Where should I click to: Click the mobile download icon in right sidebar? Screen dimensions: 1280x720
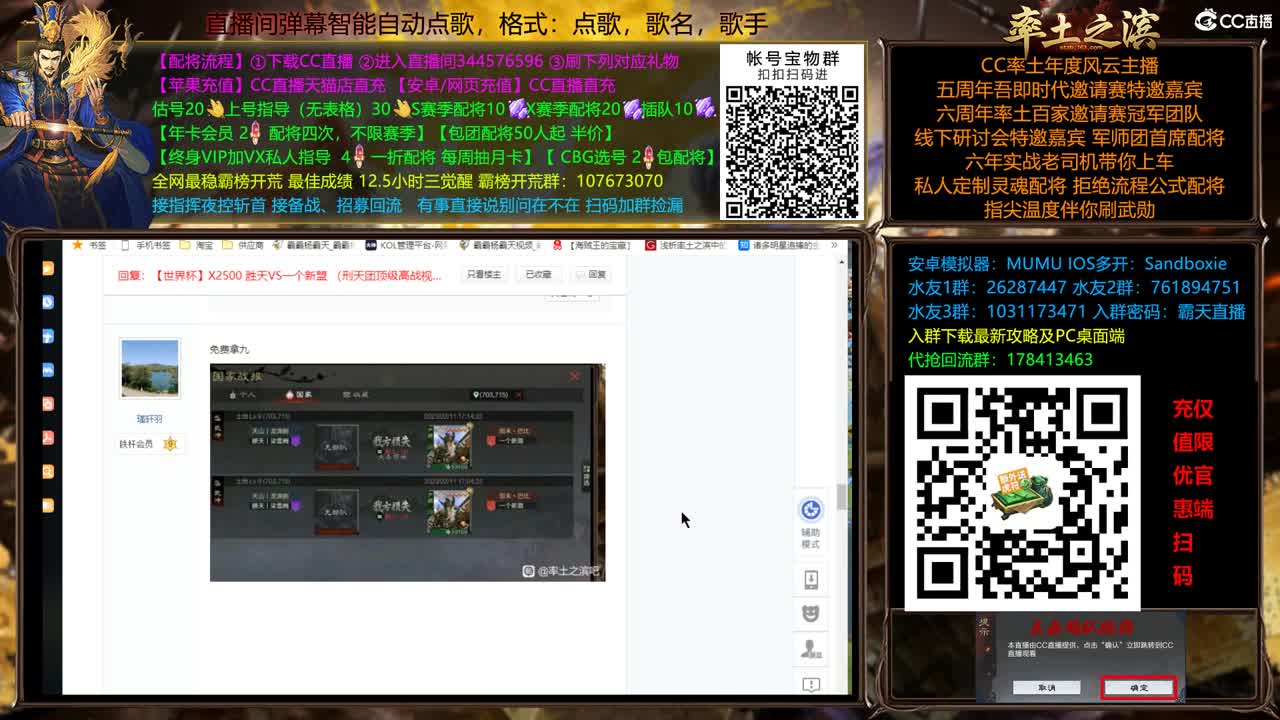pos(810,580)
